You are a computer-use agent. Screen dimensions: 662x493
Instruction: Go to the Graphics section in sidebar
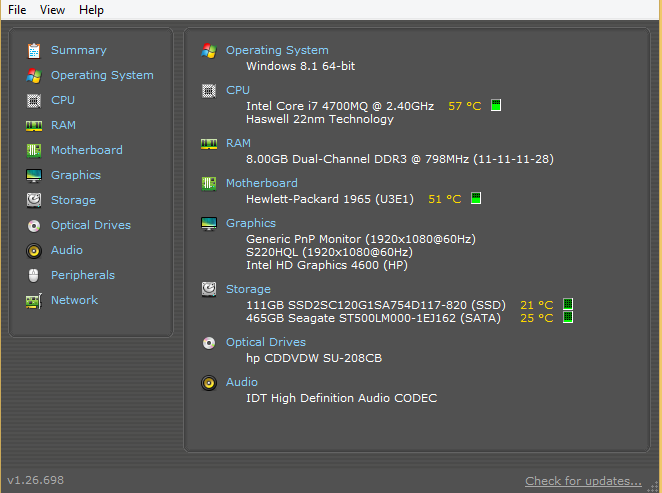tap(76, 175)
